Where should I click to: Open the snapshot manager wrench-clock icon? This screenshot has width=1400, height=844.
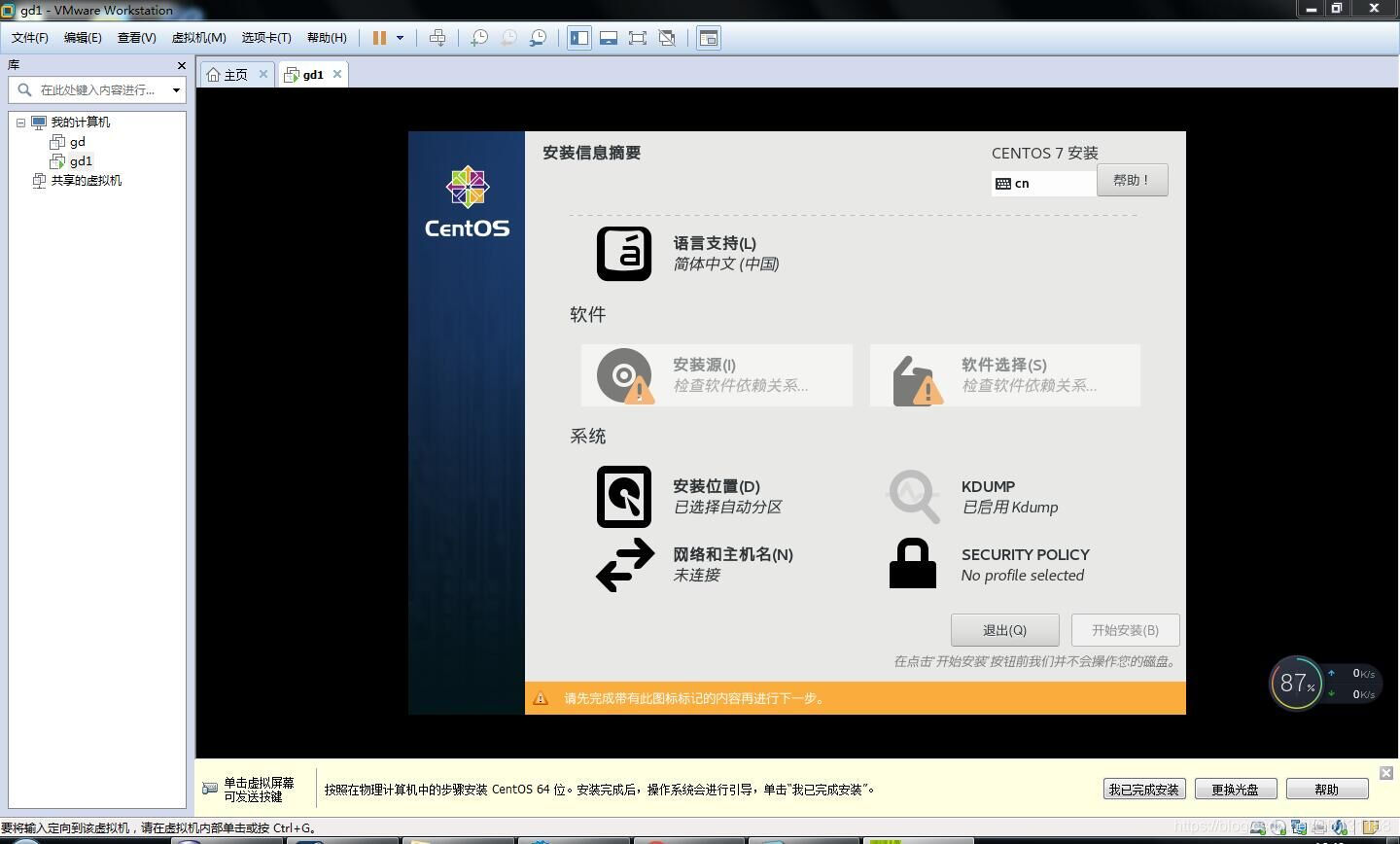coord(537,38)
